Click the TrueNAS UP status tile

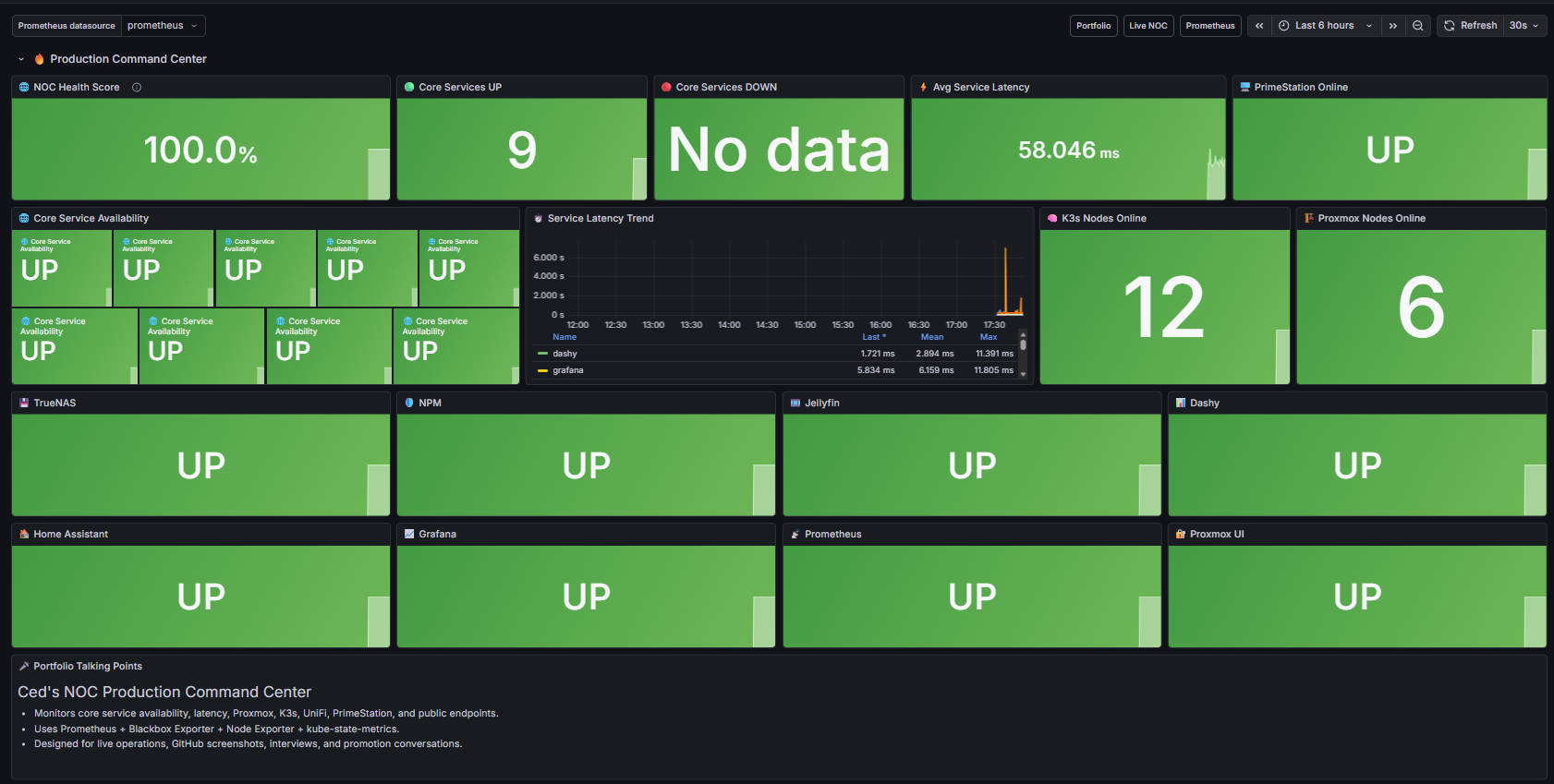pyautogui.click(x=200, y=465)
